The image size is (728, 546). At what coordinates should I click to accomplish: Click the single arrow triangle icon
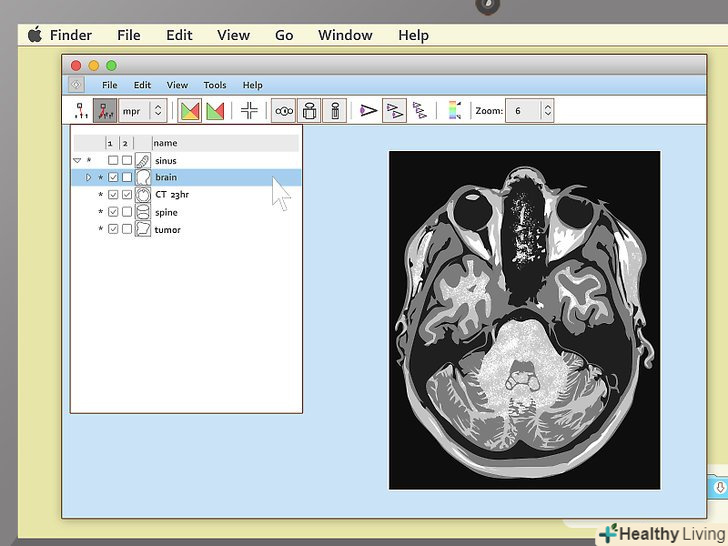(x=368, y=111)
